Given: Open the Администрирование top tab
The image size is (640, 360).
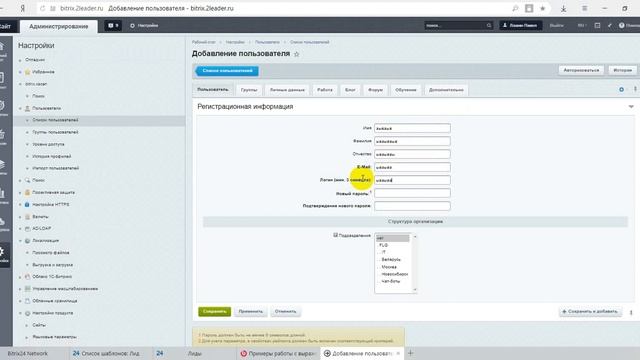Looking at the screenshot, I should click(59, 26).
